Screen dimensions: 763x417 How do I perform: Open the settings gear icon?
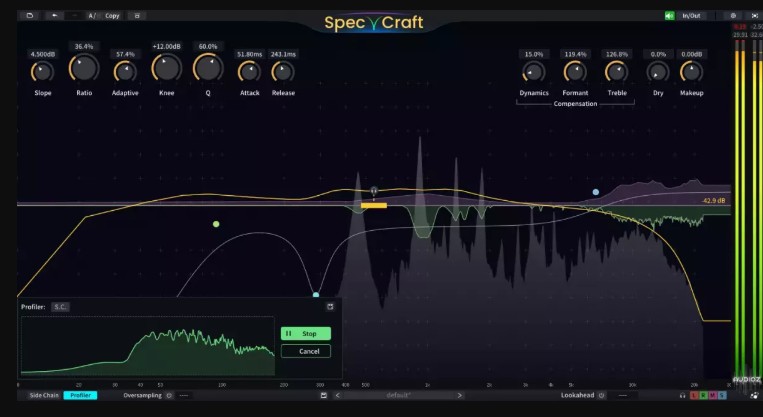[733, 16]
